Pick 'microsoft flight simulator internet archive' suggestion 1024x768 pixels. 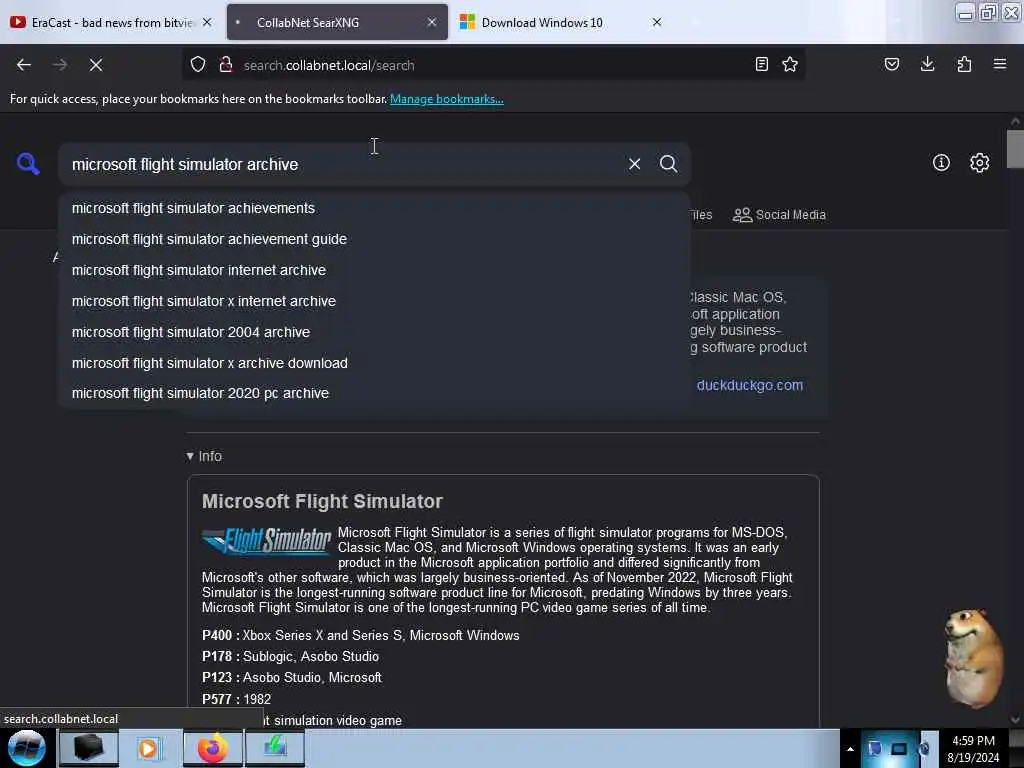(x=374, y=270)
